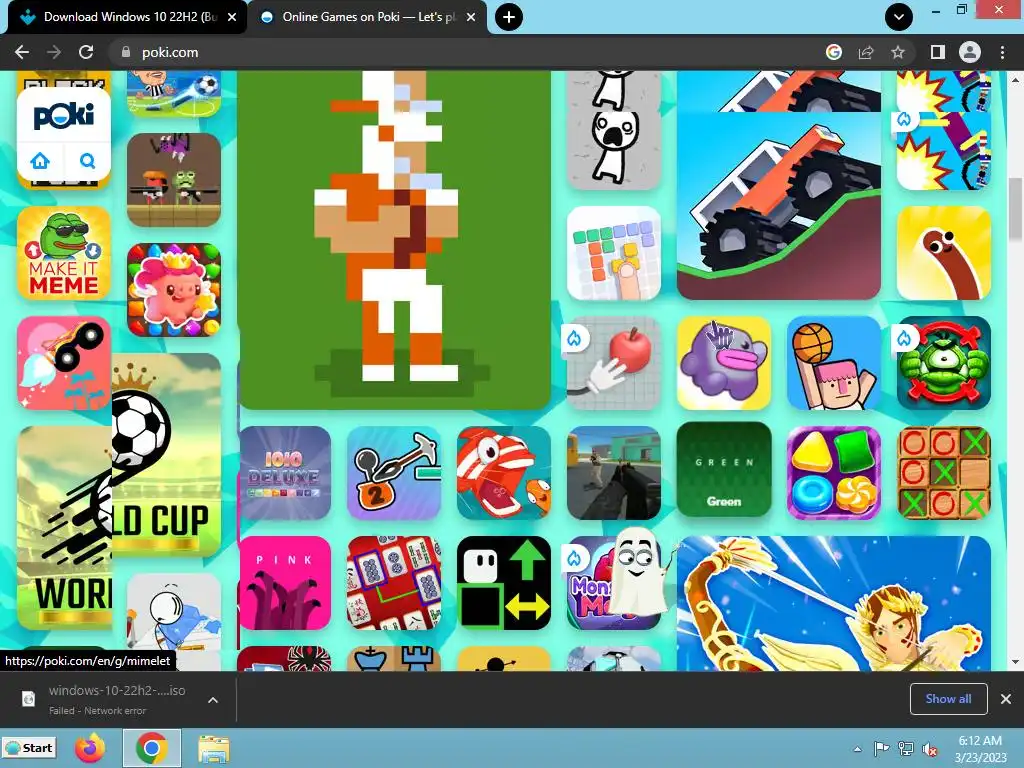Open the 1010 Deluxe game tile
Image resolution: width=1024 pixels, height=768 pixels.
coord(284,473)
